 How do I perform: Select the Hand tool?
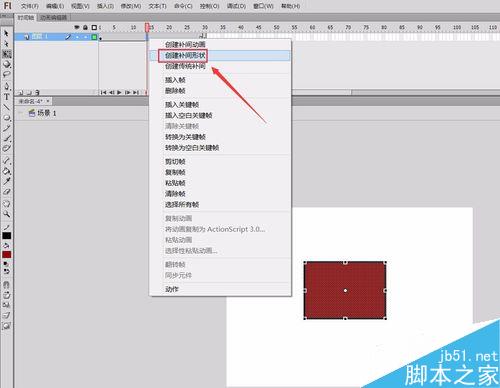[x=6, y=204]
